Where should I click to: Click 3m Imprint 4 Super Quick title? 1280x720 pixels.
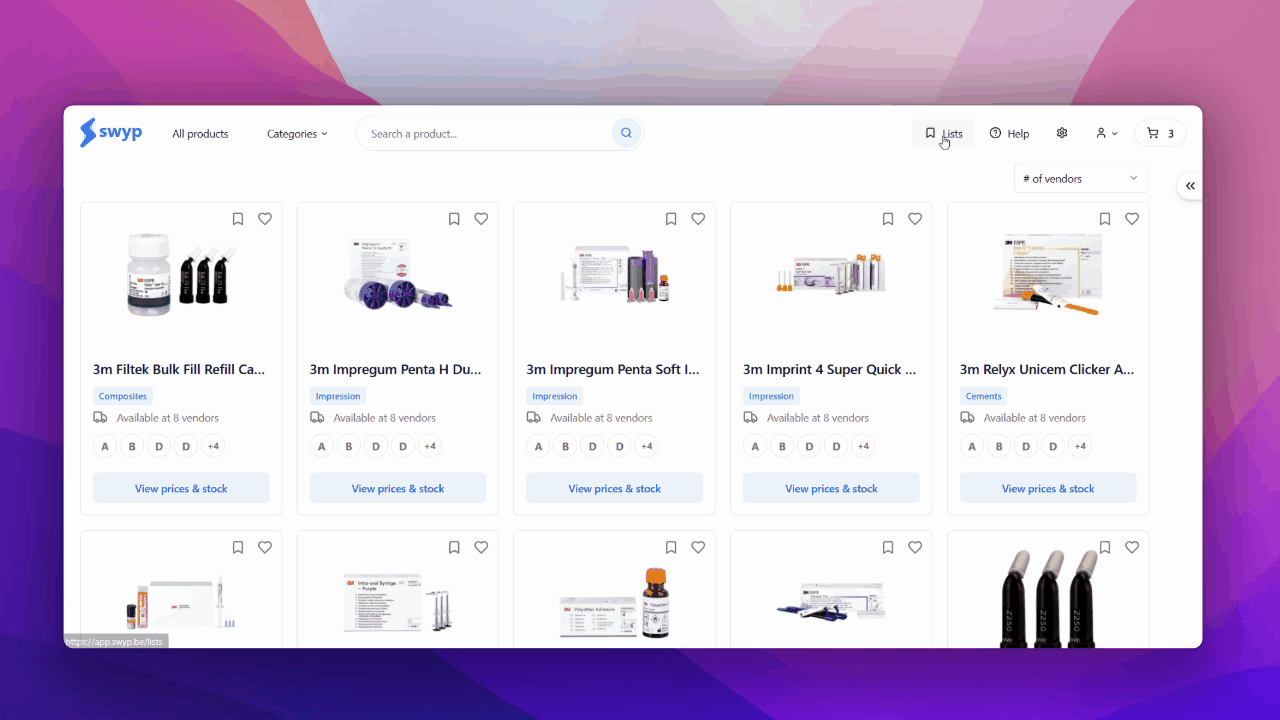830,369
